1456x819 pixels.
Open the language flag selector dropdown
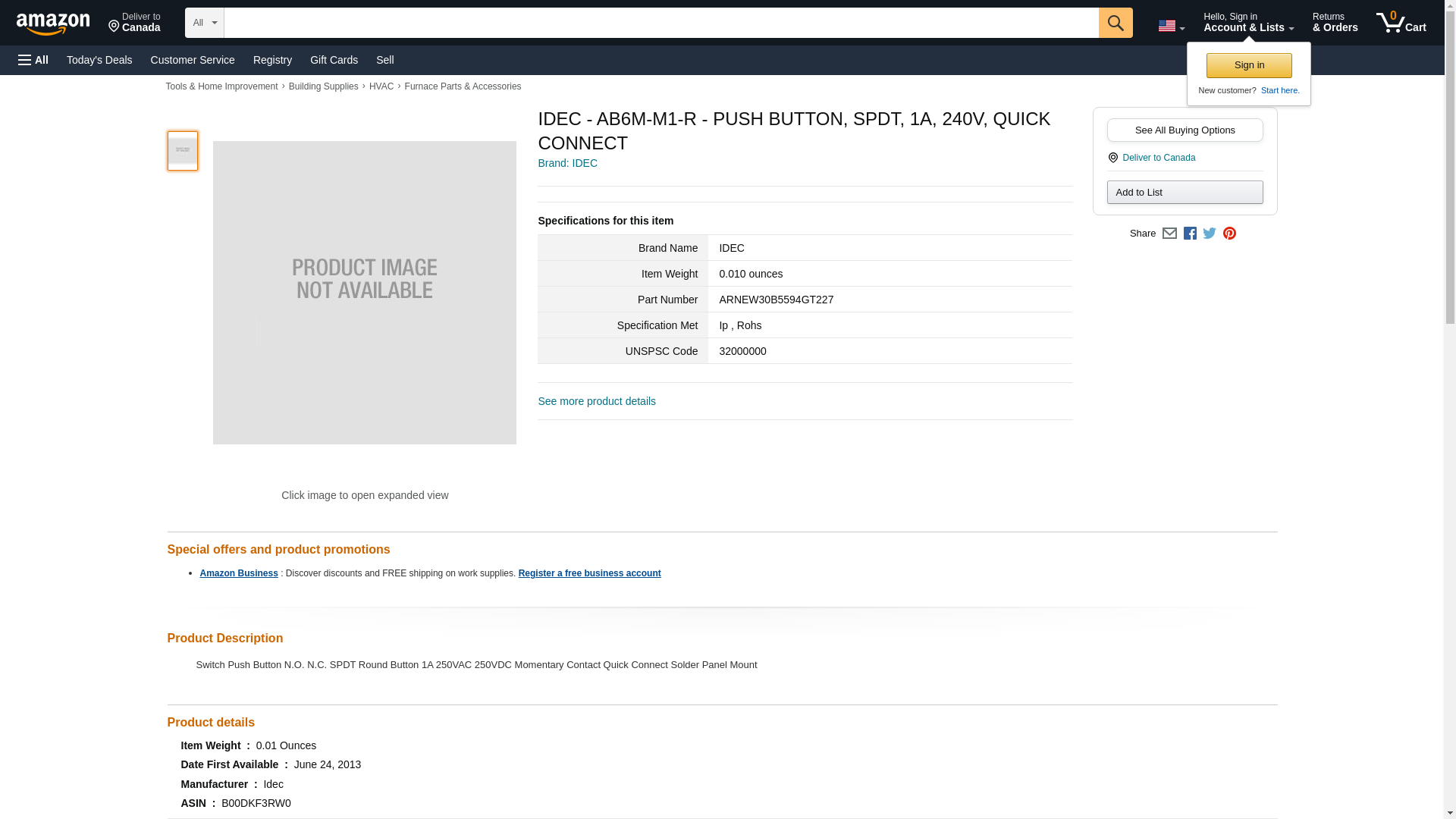click(1171, 26)
